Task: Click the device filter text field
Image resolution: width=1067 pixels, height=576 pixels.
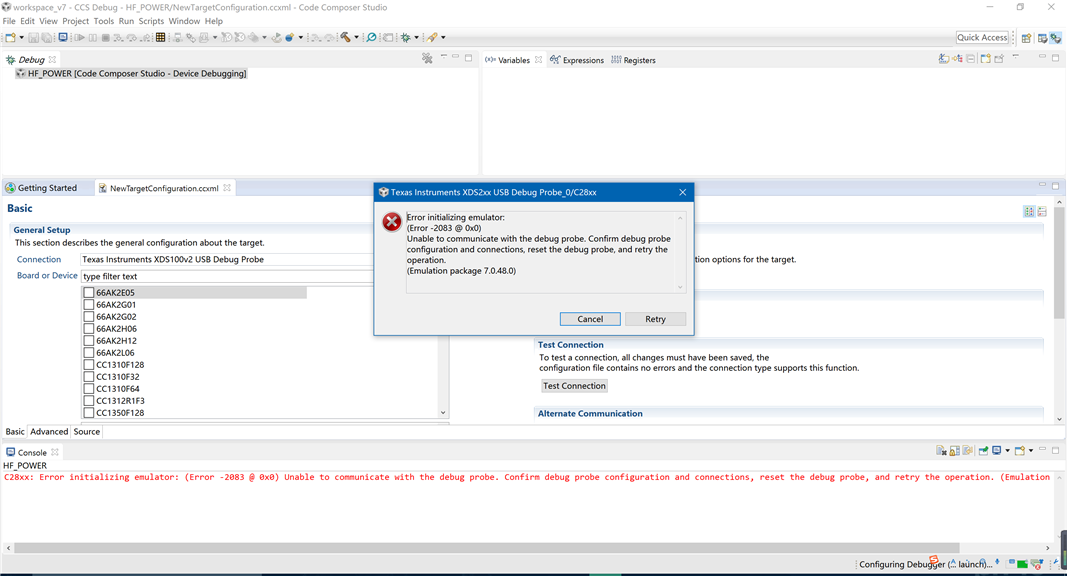Action: point(227,276)
